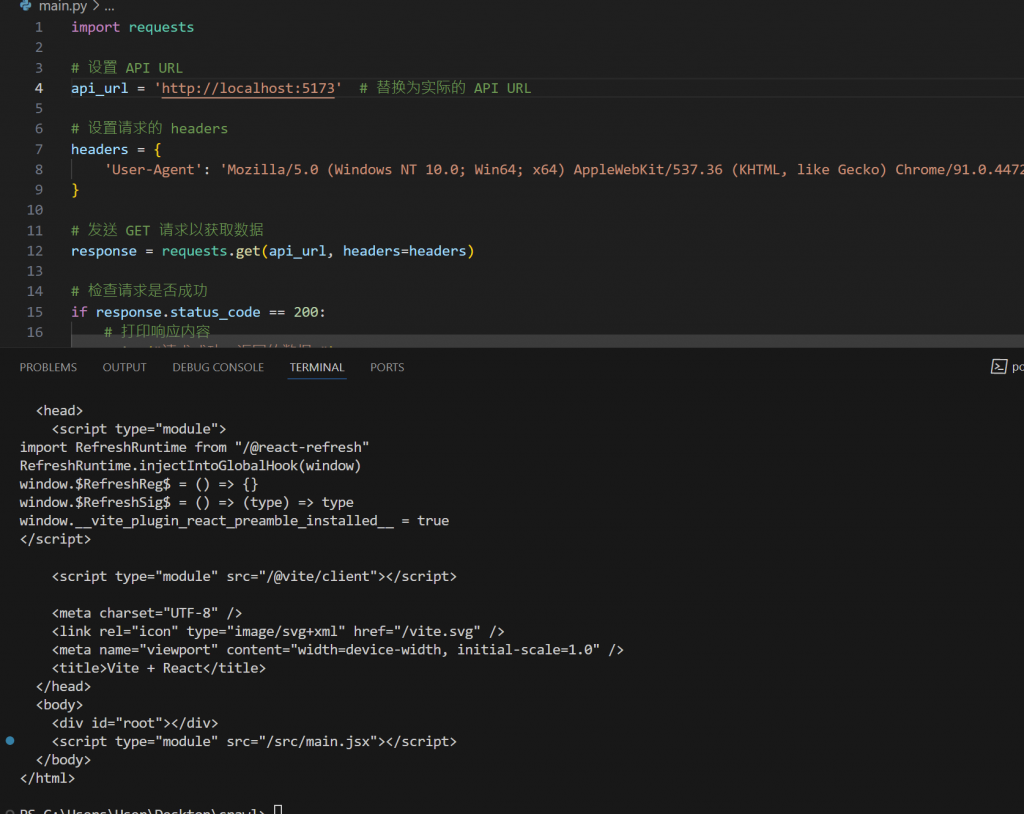
Task: Click the '# 替换为实际的 API URL' comment
Action: [445, 88]
